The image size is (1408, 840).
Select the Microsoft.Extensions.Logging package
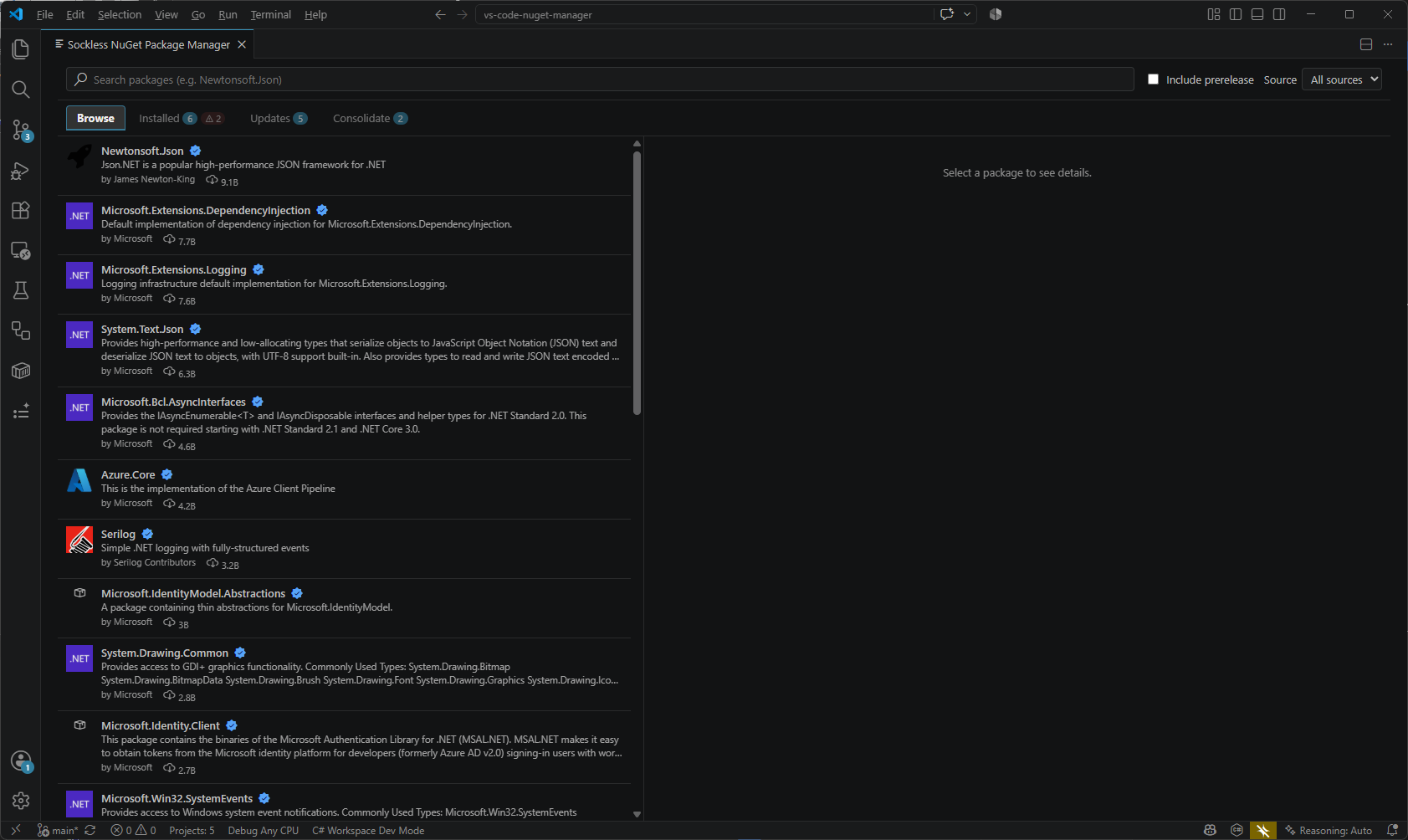click(x=345, y=284)
